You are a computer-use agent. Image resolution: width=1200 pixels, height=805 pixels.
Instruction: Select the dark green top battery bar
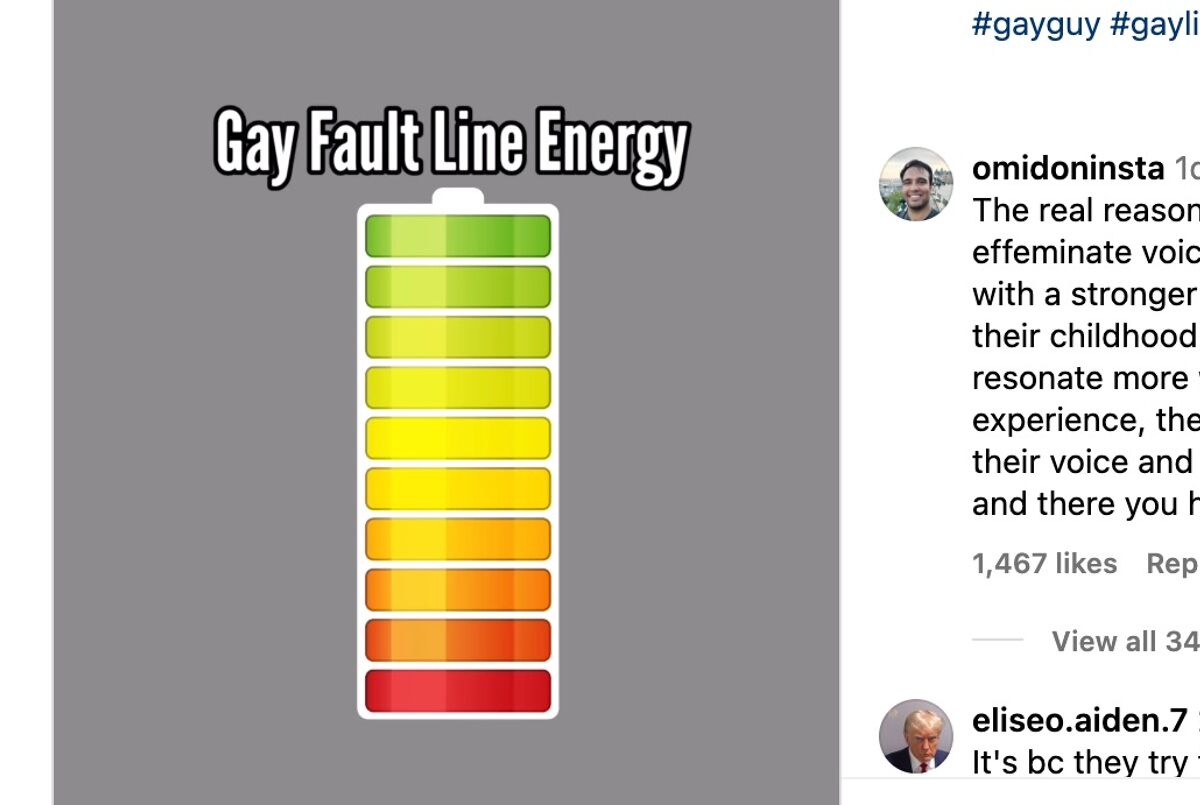458,236
